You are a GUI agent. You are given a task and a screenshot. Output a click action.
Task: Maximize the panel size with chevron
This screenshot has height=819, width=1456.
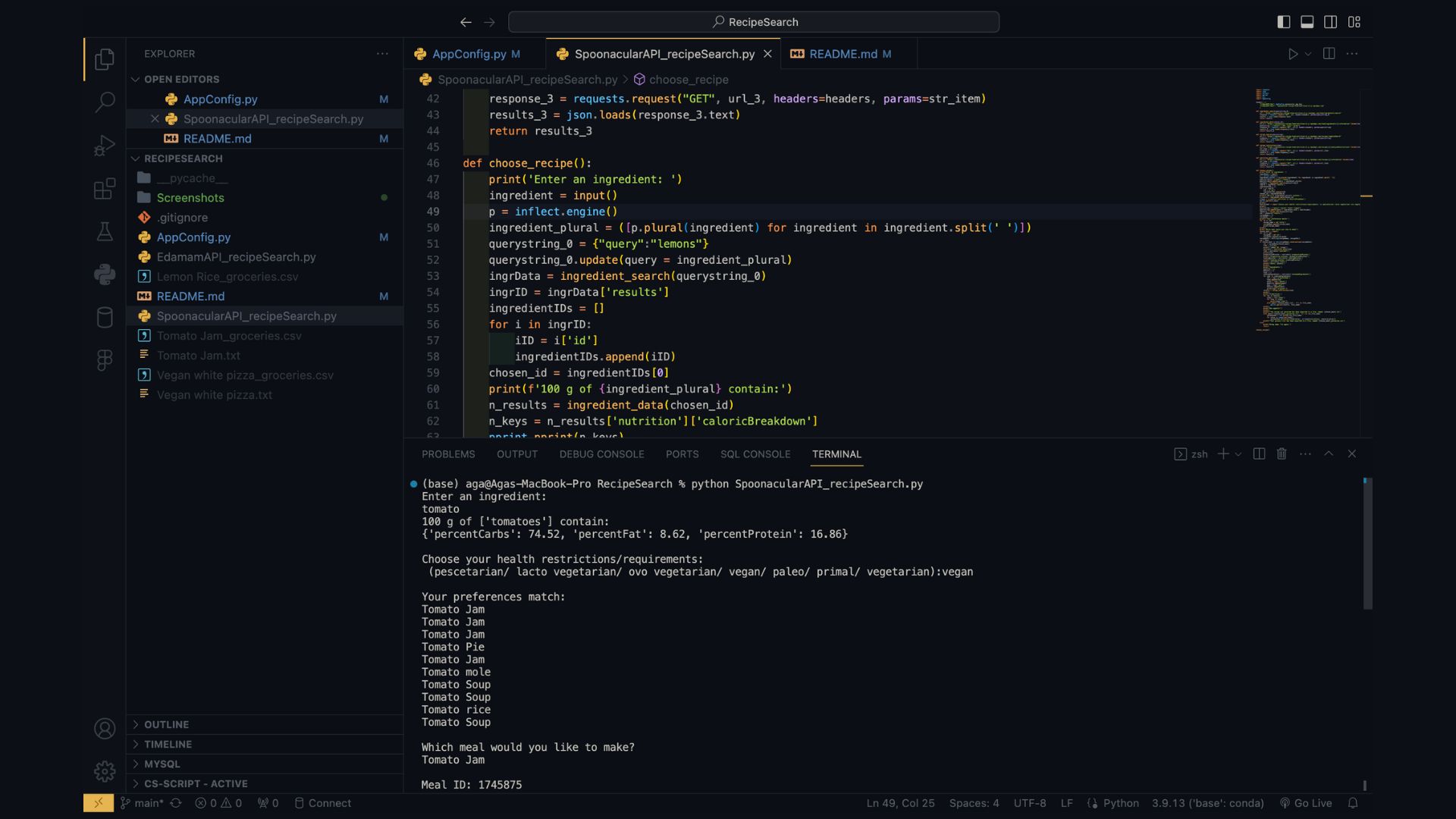(1329, 454)
